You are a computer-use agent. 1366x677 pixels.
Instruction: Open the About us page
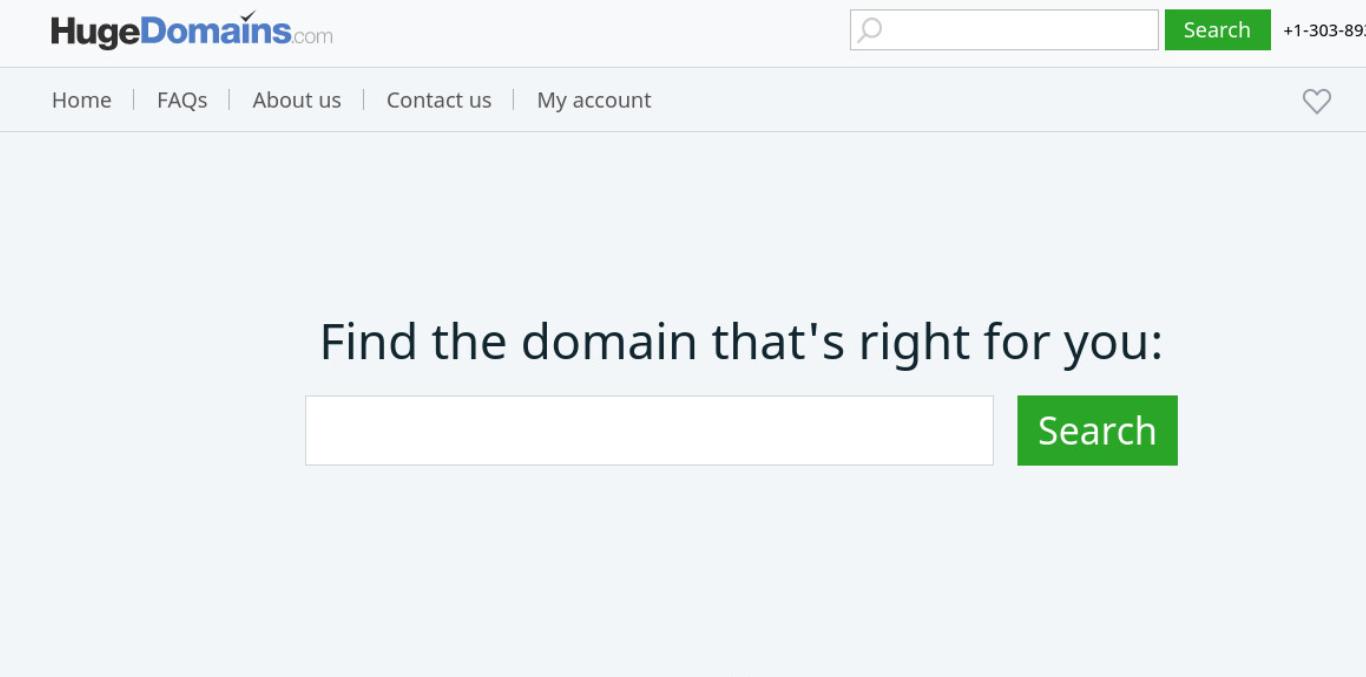(x=297, y=100)
